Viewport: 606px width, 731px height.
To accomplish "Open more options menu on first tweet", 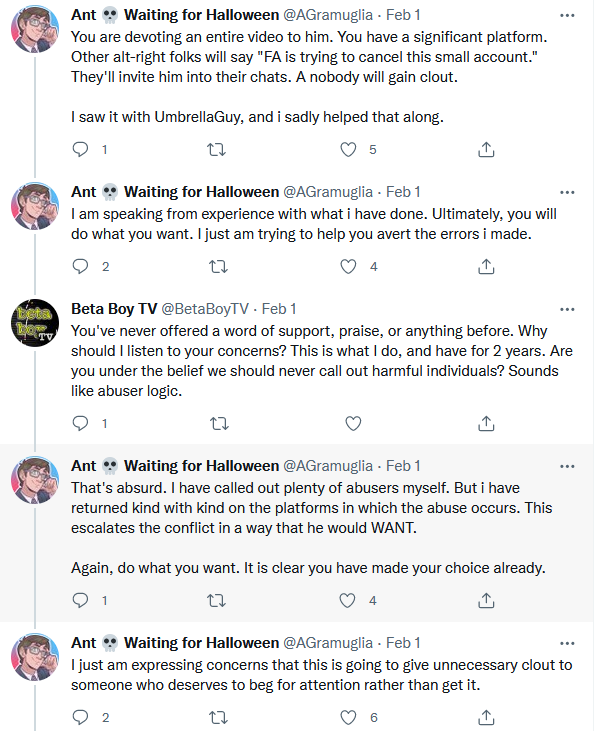I will tap(567, 15).
